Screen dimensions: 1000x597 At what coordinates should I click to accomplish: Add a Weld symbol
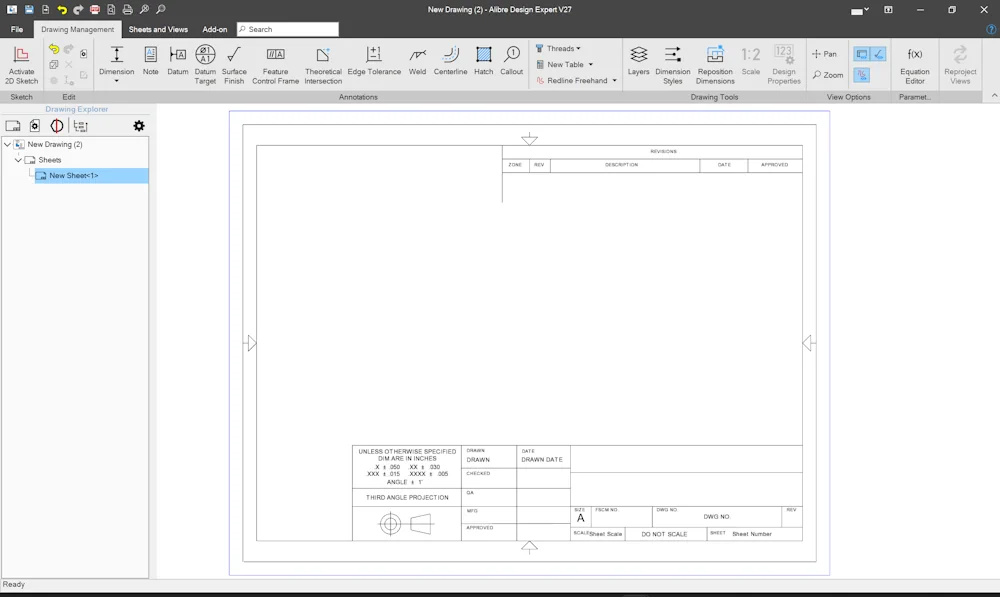point(418,61)
